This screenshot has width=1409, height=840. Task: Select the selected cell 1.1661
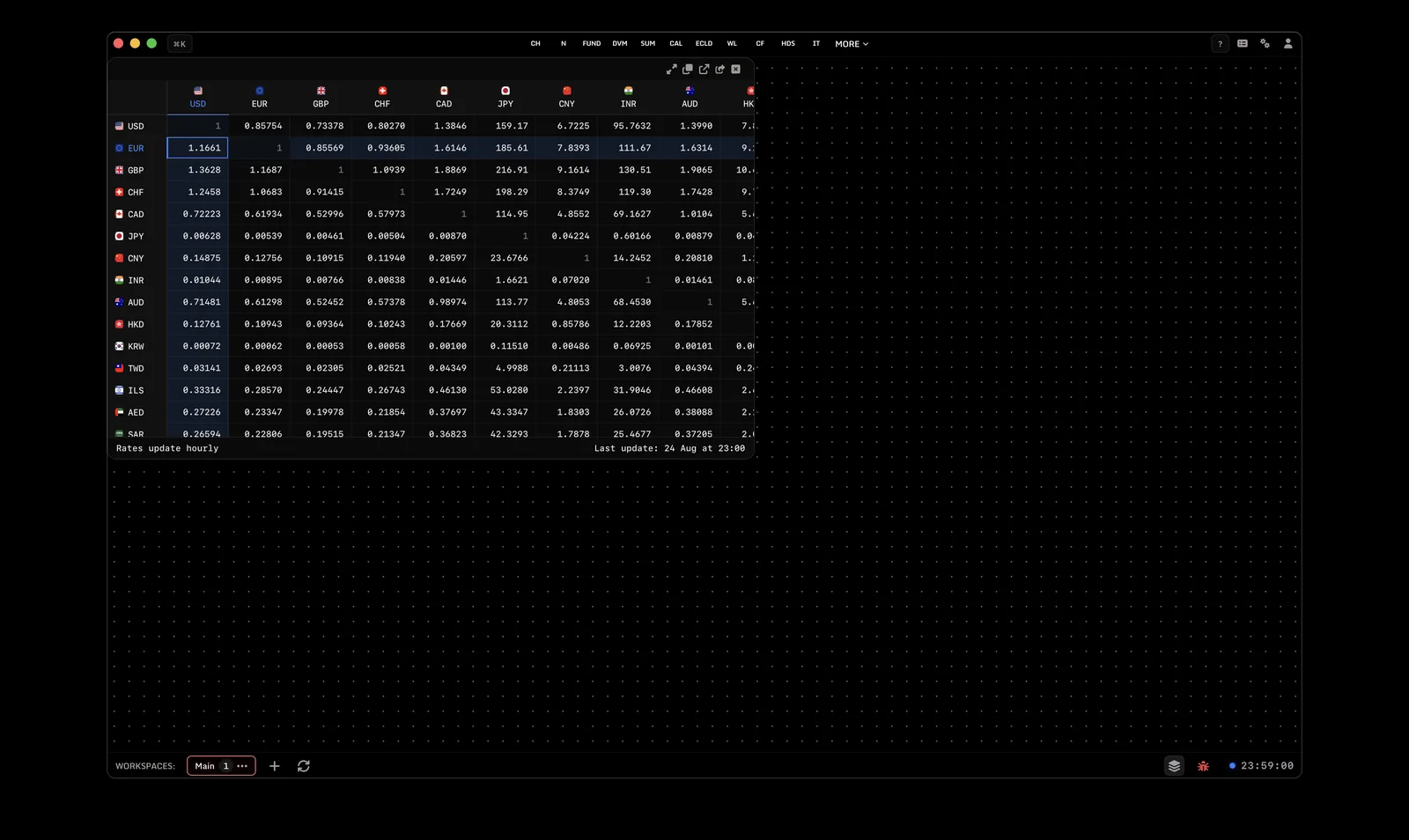click(x=198, y=148)
